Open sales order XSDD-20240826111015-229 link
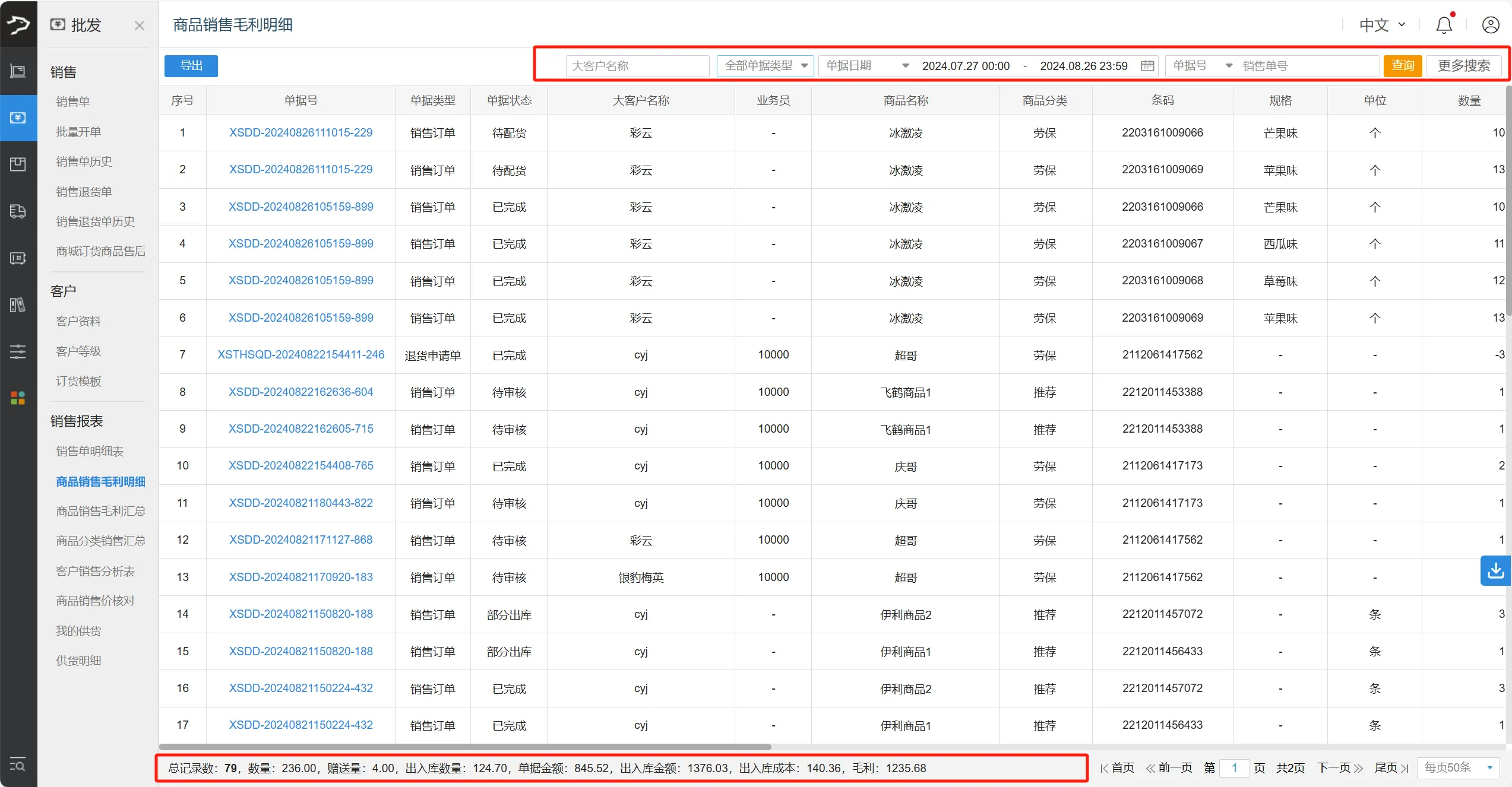Screen dimensions: 1512x787 (300, 132)
